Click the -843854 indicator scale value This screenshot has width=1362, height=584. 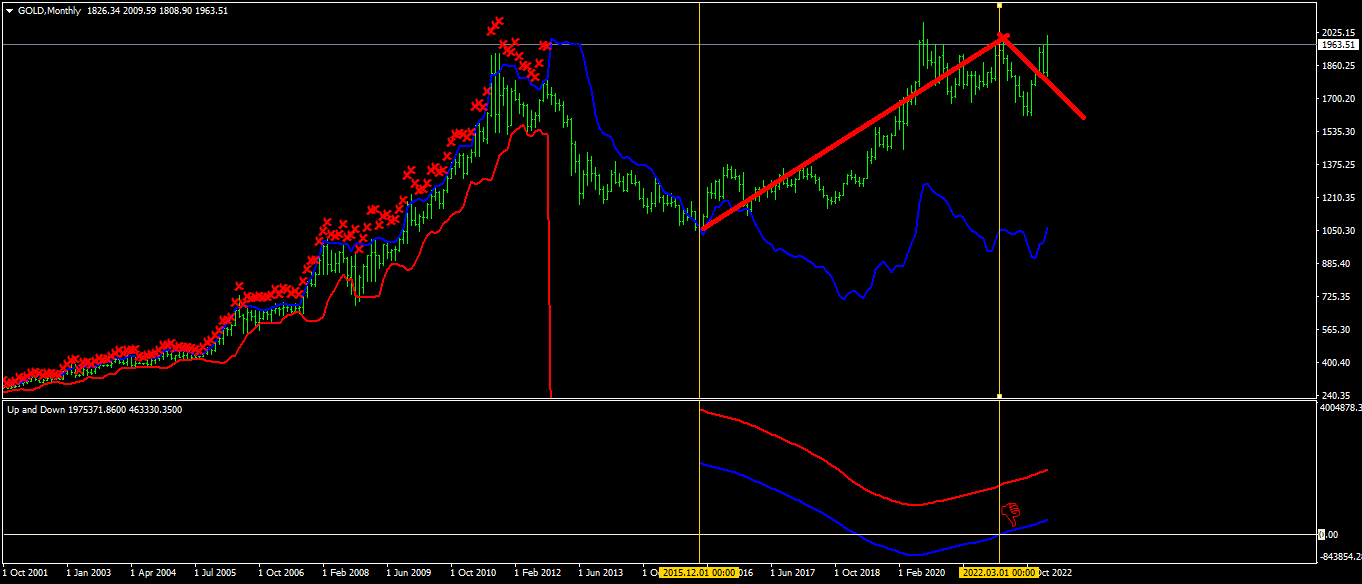pyautogui.click(x=1340, y=557)
